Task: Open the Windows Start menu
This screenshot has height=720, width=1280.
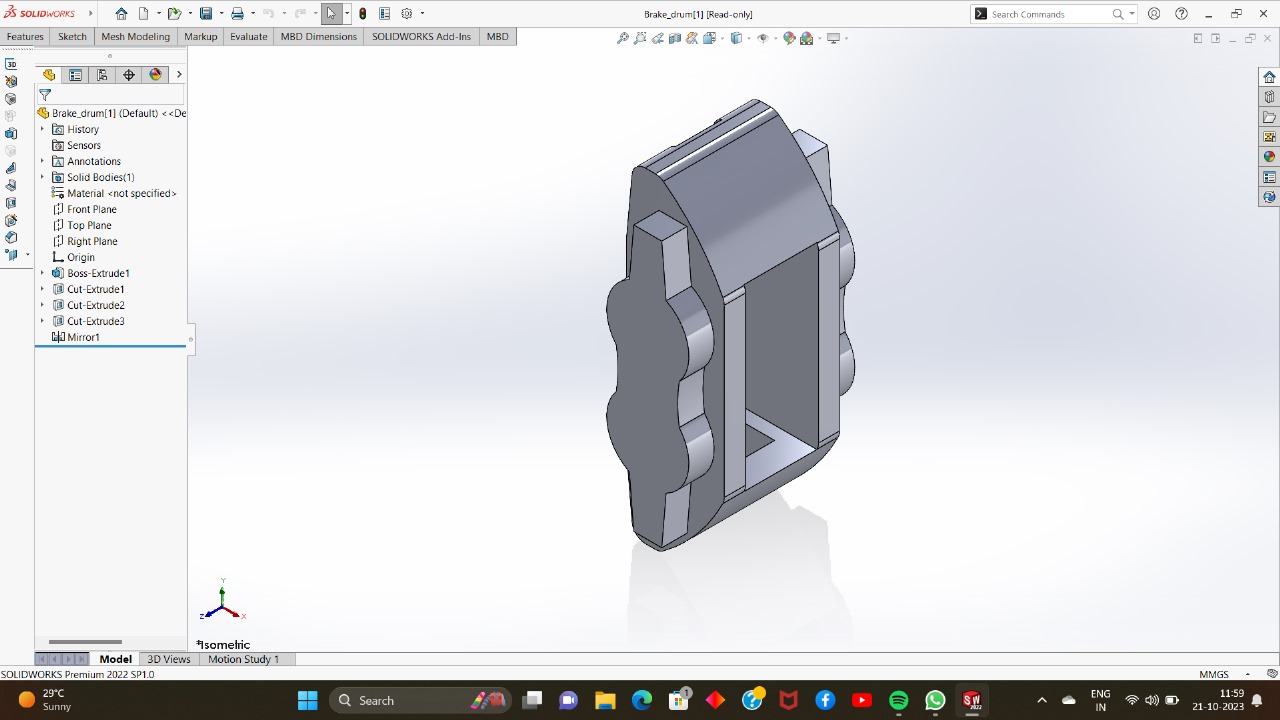Action: click(x=307, y=700)
